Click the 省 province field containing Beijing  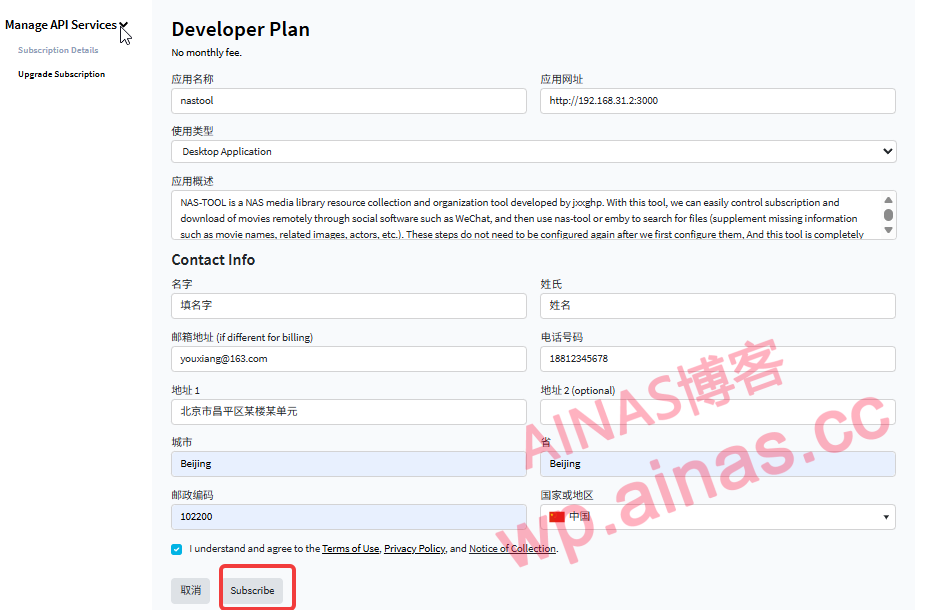pyautogui.click(x=717, y=464)
